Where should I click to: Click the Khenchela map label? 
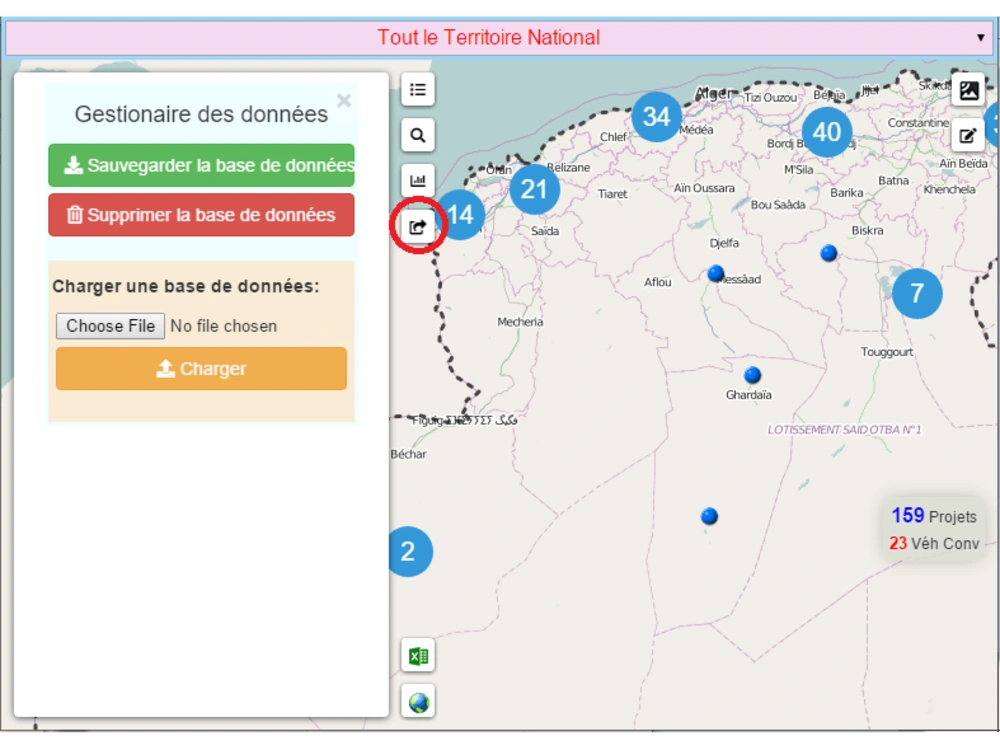[x=949, y=189]
